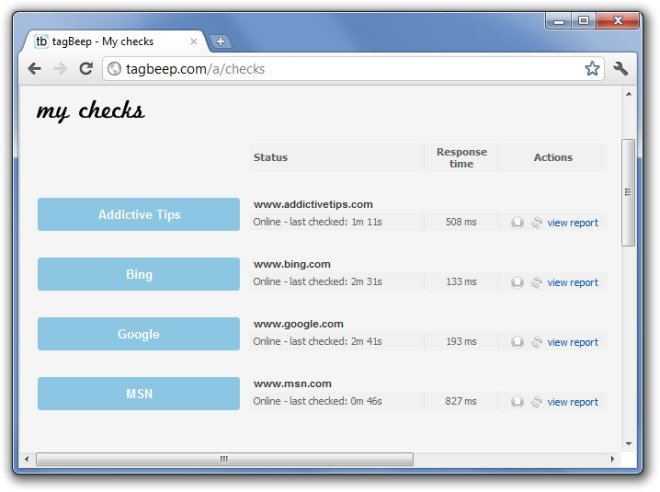View report for www.addictivetips.com
Image resolution: width=660 pixels, height=492 pixels.
coord(572,223)
